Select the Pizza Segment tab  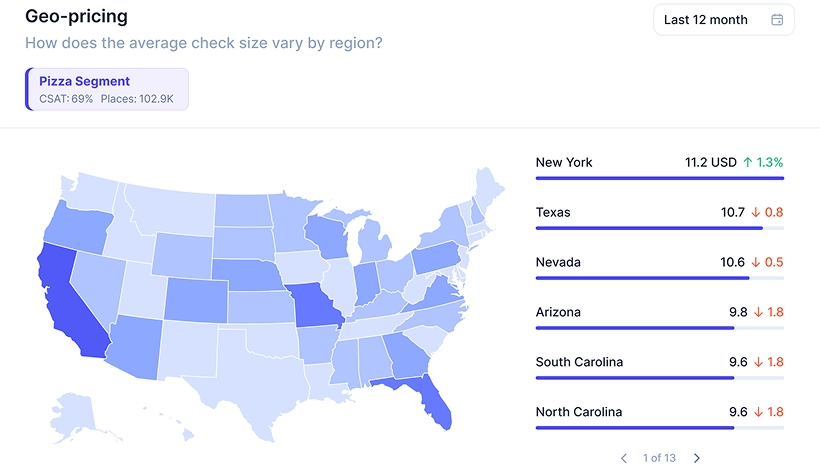(x=106, y=88)
